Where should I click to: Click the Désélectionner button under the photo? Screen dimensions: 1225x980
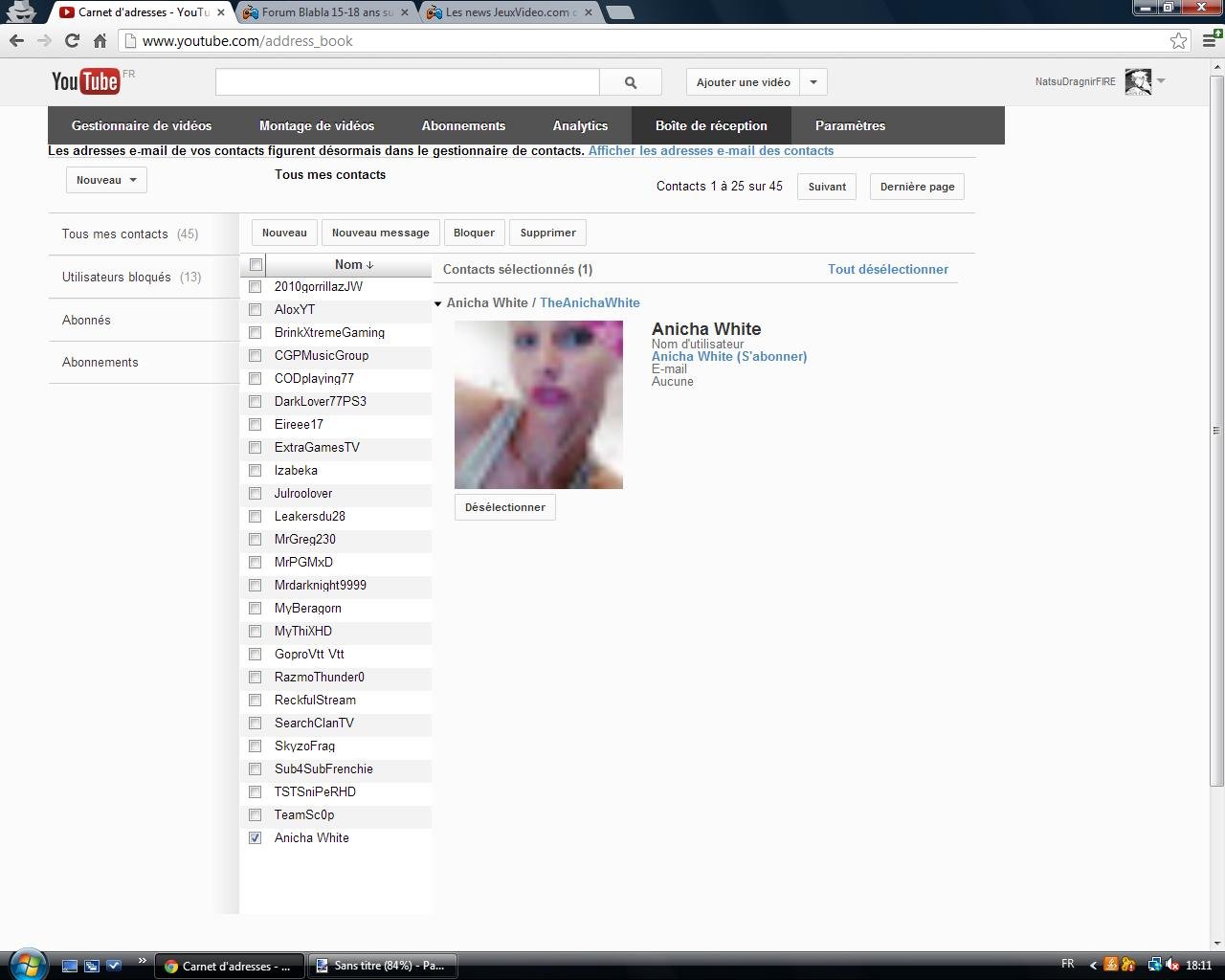[505, 507]
